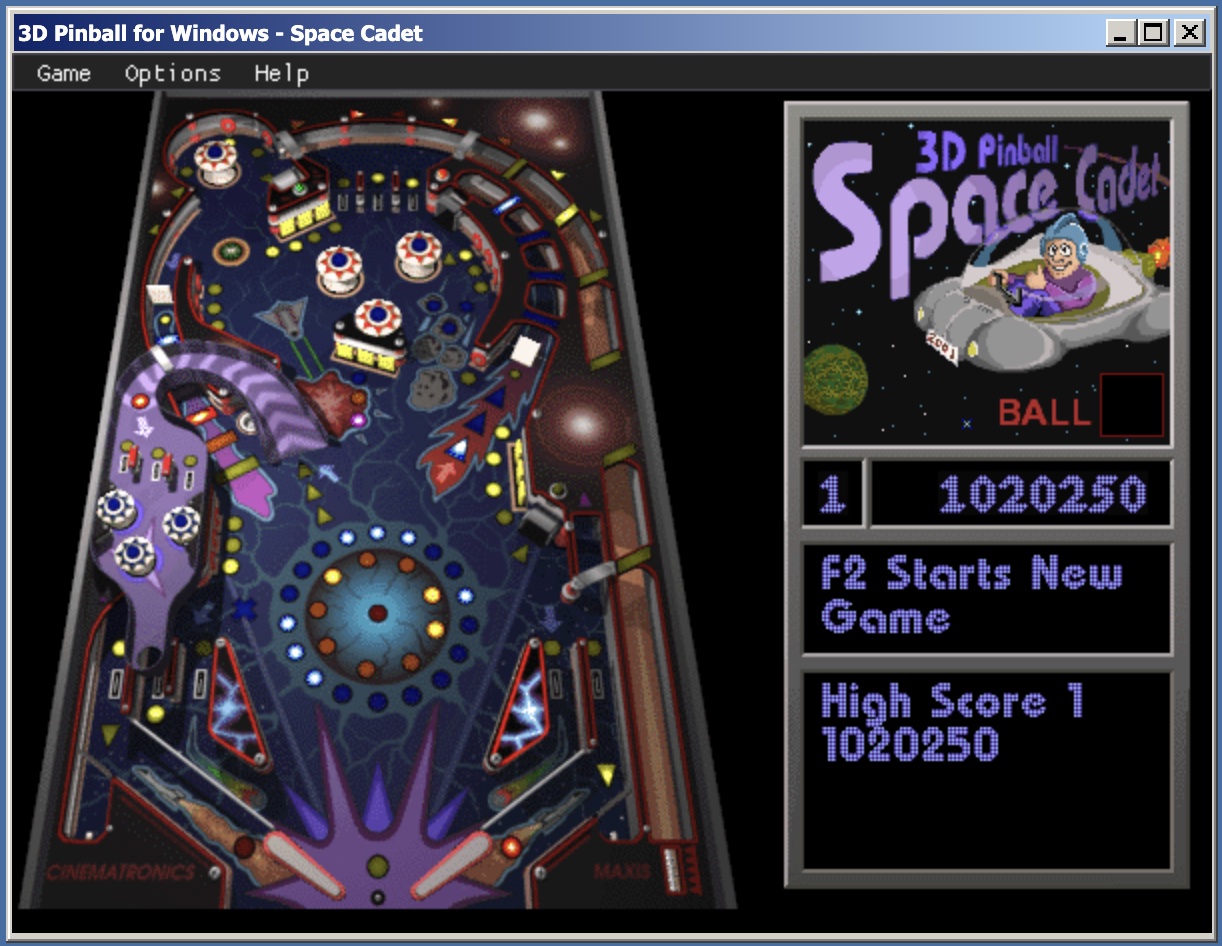Open the Options menu

pos(172,74)
